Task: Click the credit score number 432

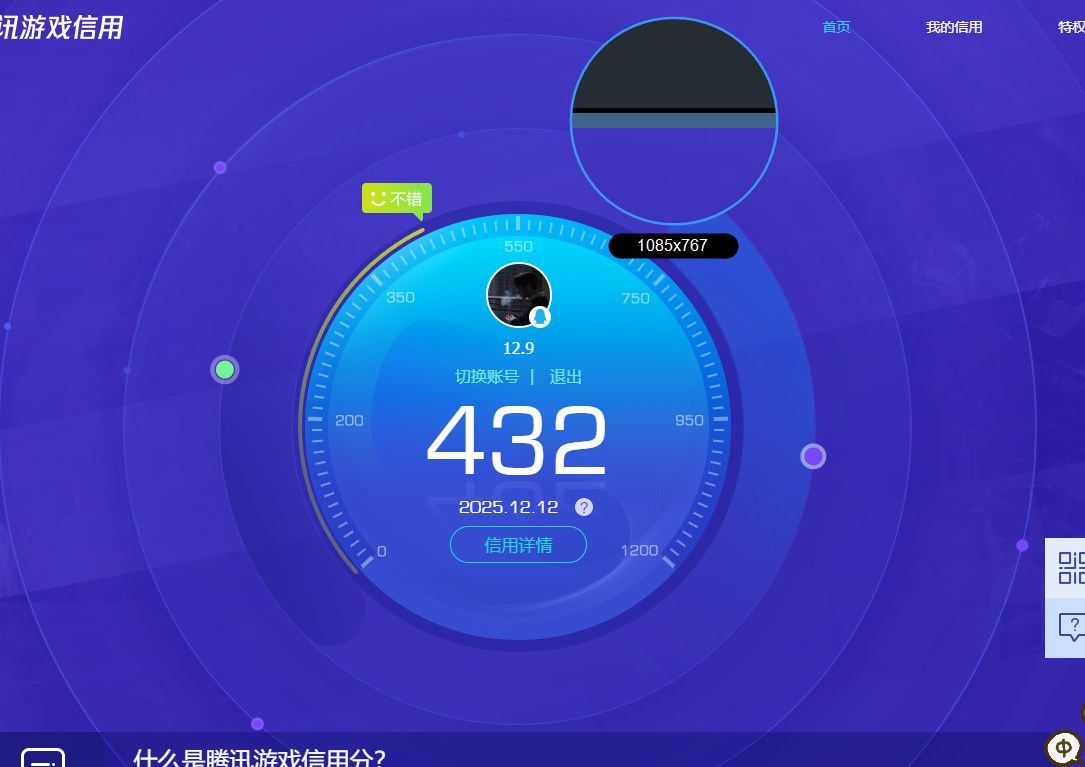Action: [x=518, y=440]
